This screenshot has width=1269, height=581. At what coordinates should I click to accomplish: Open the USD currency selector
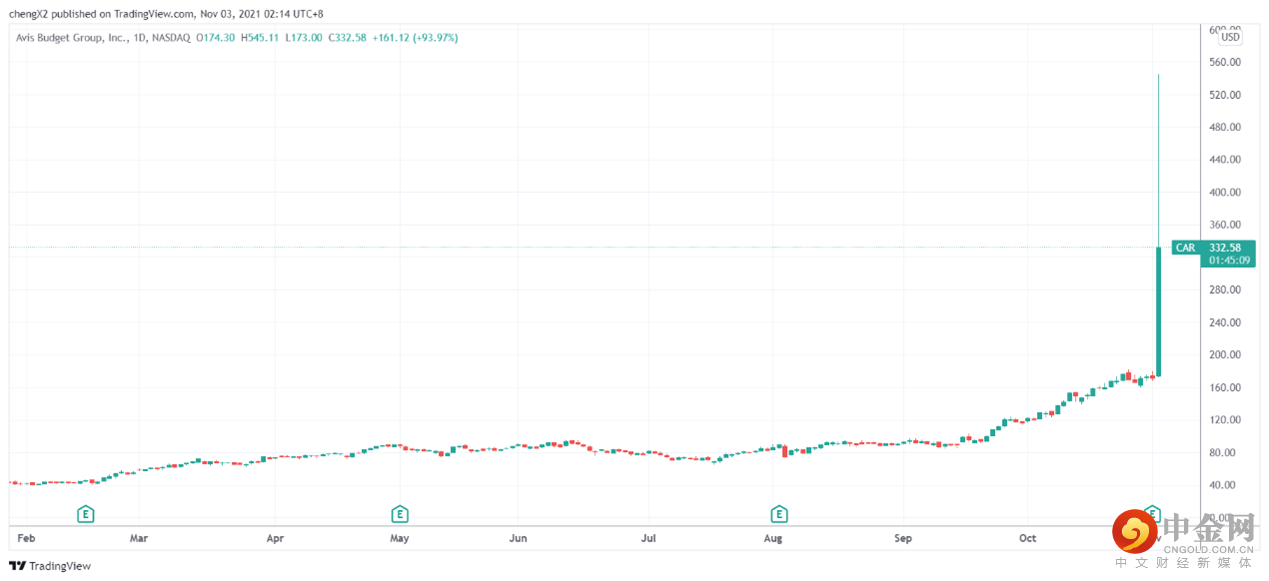pos(1230,37)
